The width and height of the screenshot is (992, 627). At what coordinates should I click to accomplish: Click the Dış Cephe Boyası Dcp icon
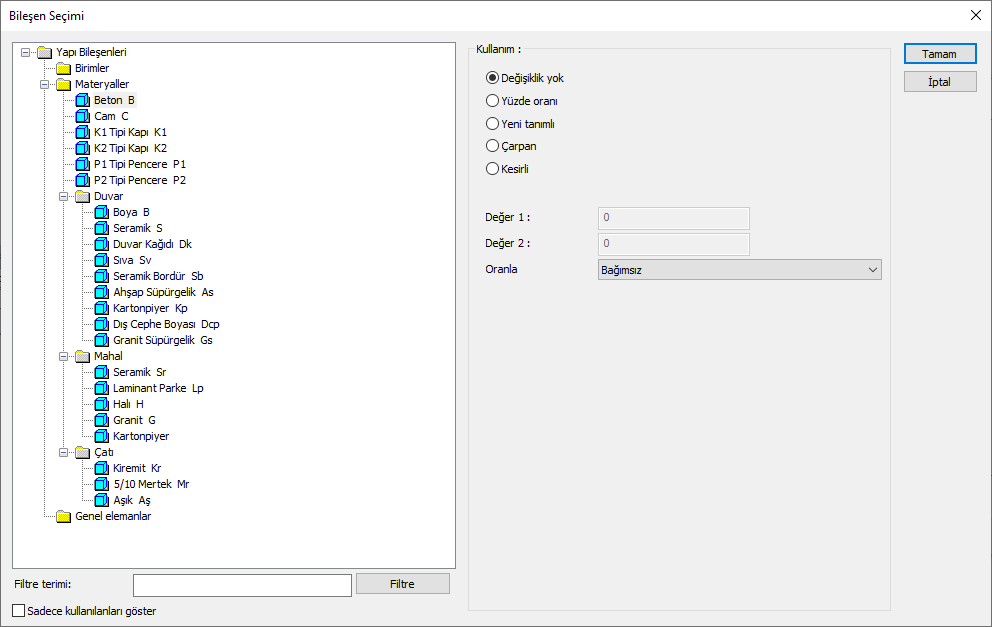101,324
